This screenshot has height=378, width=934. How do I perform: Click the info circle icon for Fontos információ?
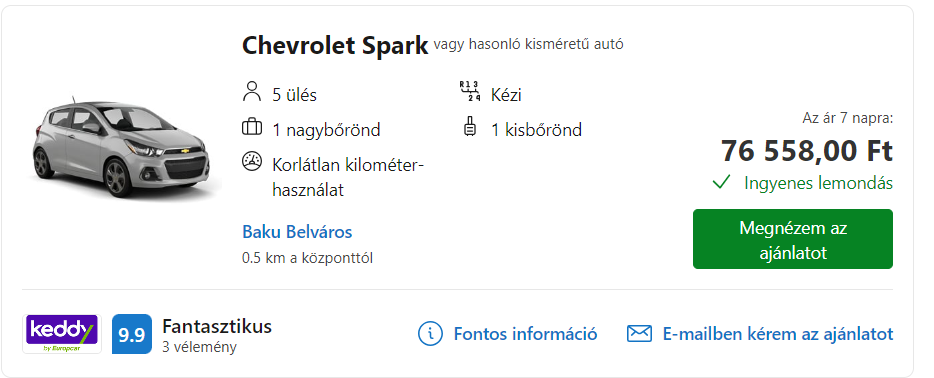(430, 333)
